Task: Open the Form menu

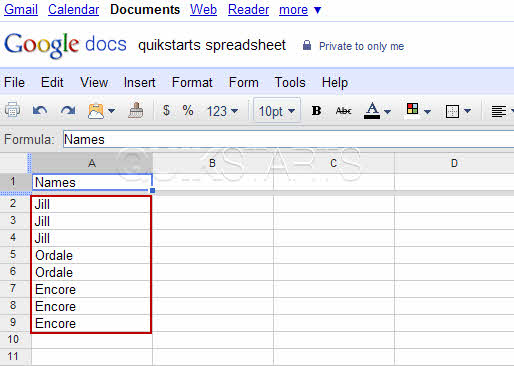Action: tap(244, 82)
